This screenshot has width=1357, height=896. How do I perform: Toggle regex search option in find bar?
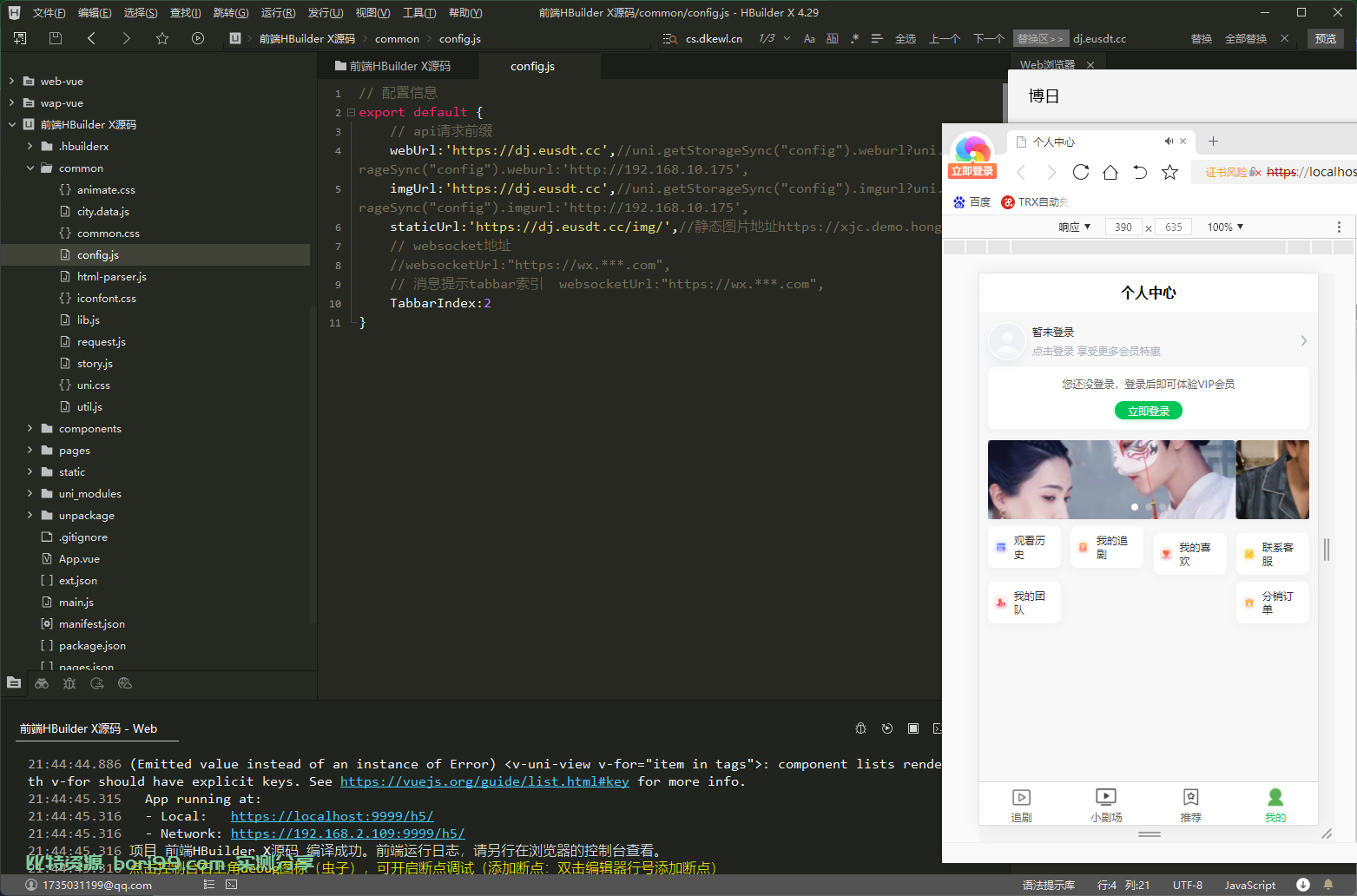pos(855,39)
